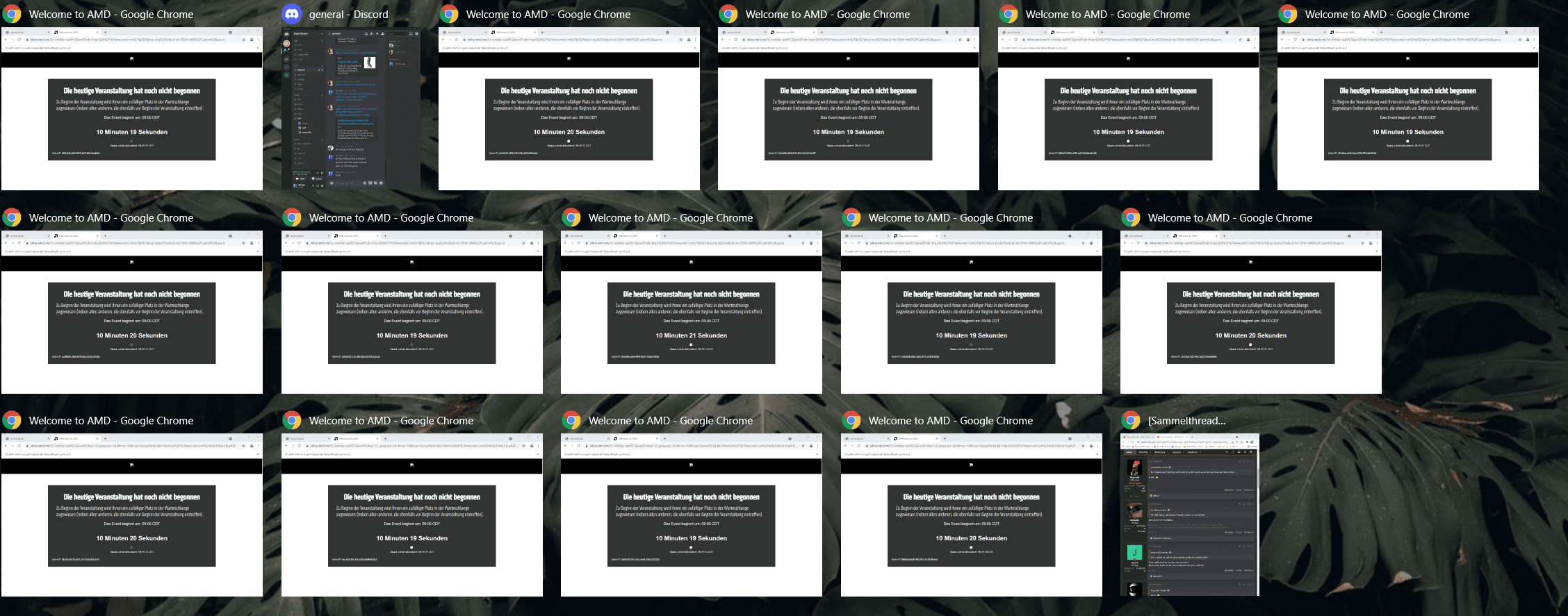1568x616 pixels.
Task: Select title above the 21 Sekunden countdown window
Action: tap(670, 218)
